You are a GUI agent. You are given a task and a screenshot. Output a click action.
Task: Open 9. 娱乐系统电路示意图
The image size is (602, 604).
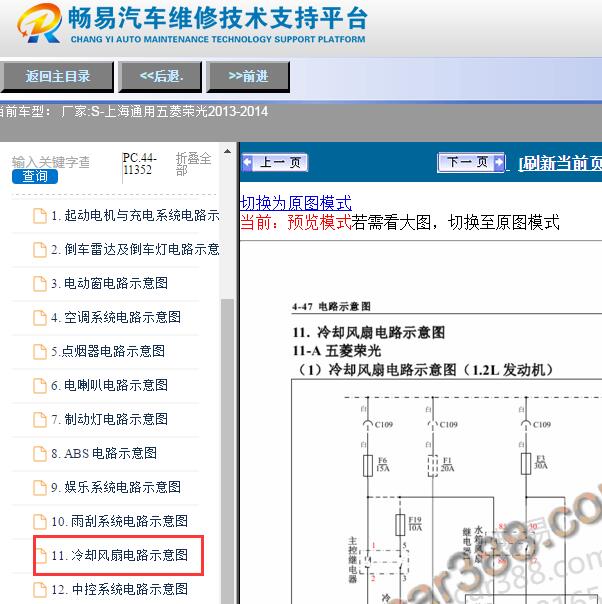tap(116, 487)
